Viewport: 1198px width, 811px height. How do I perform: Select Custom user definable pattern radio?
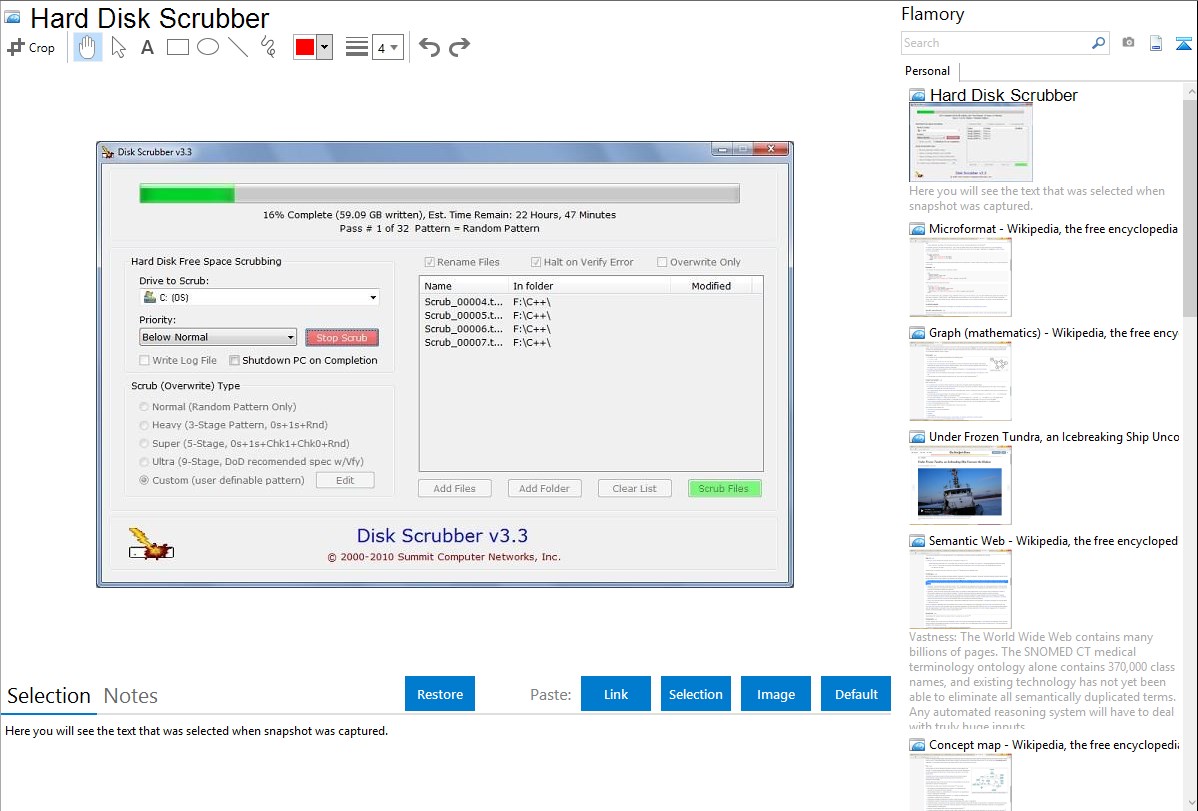(145, 480)
